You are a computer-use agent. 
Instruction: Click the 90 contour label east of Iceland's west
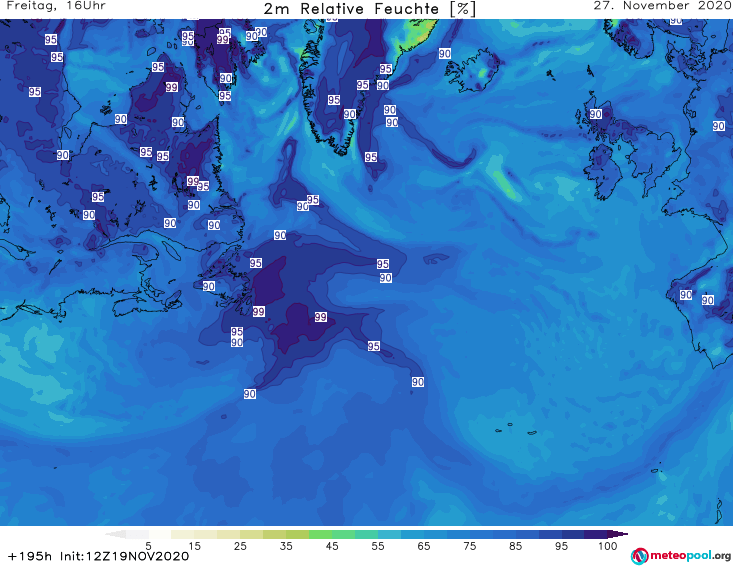(445, 53)
